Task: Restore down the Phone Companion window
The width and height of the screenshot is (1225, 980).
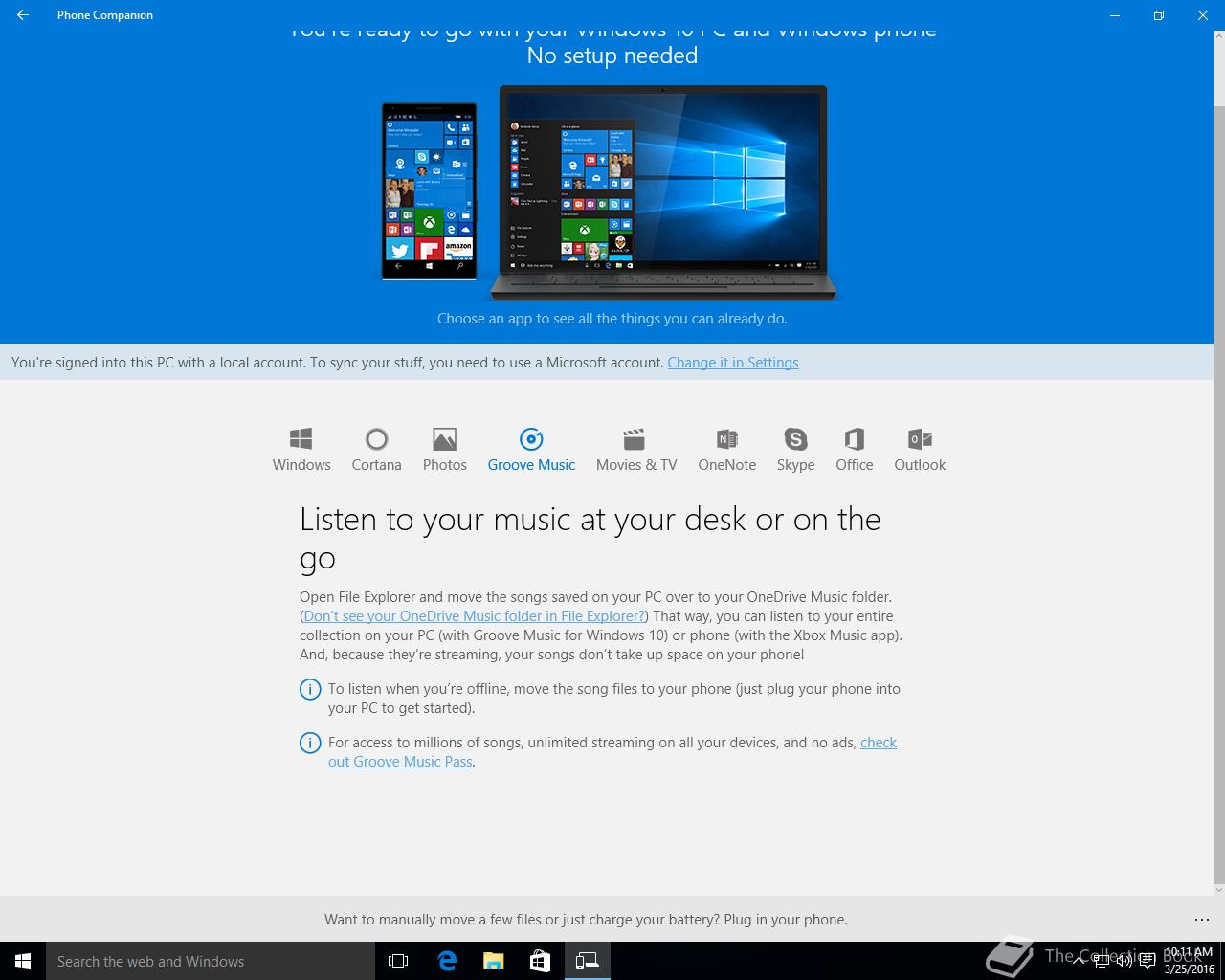Action: click(x=1158, y=15)
